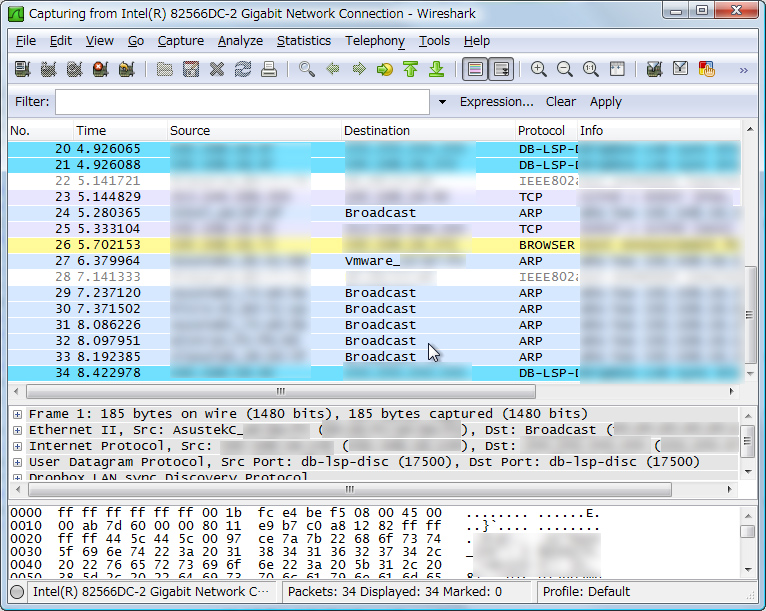Viewport: 766px width, 611px height.
Task: Open the Go menu
Action: (x=136, y=41)
